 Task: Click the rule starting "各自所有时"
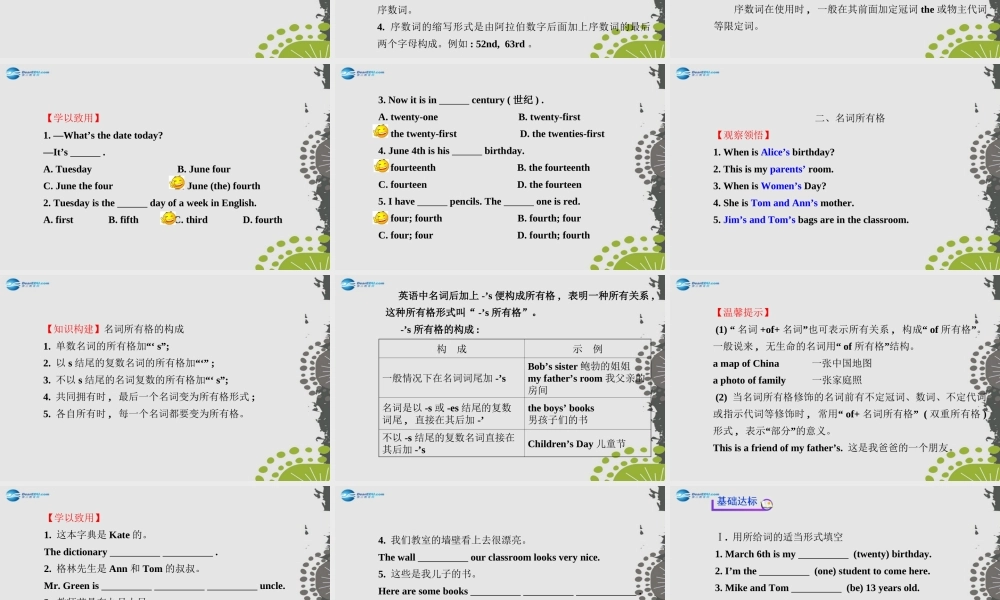click(x=145, y=414)
